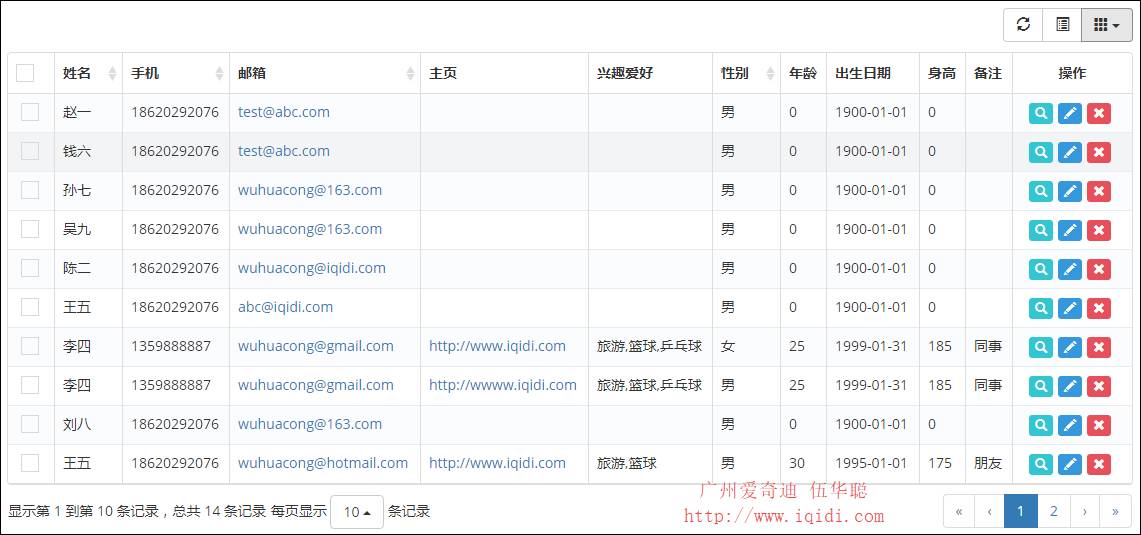Edit the 孙七 record

pos(1070,191)
